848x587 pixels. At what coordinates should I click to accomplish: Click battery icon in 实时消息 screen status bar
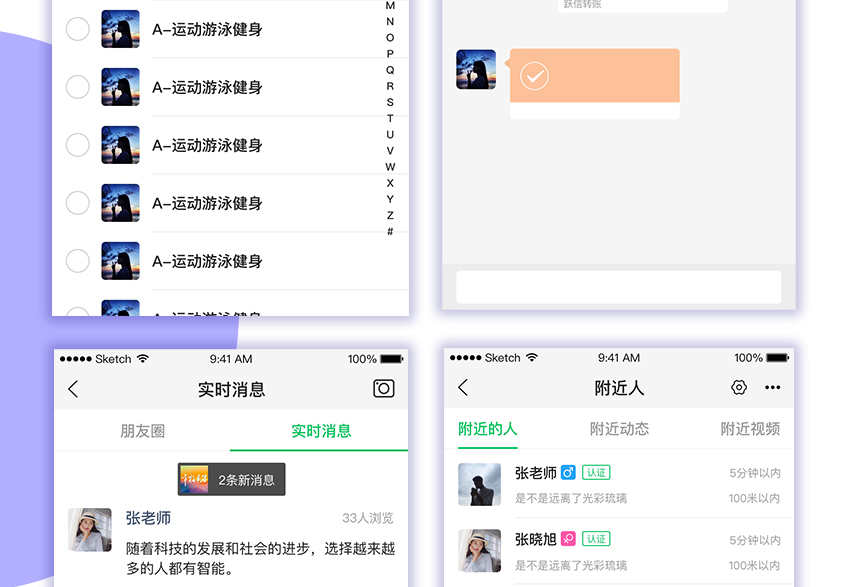click(x=392, y=359)
